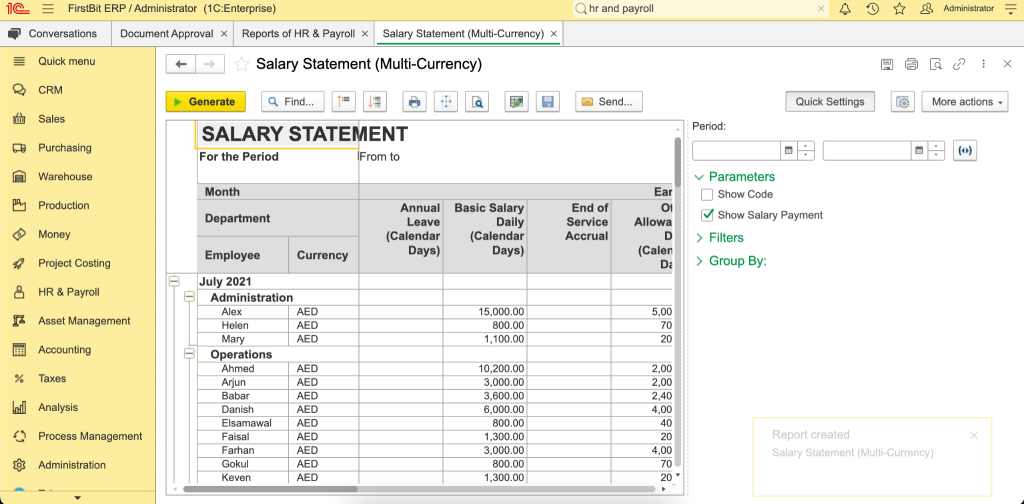Screen dimensions: 1024x504
Task: Collapse the Parameters section
Action: click(699, 177)
